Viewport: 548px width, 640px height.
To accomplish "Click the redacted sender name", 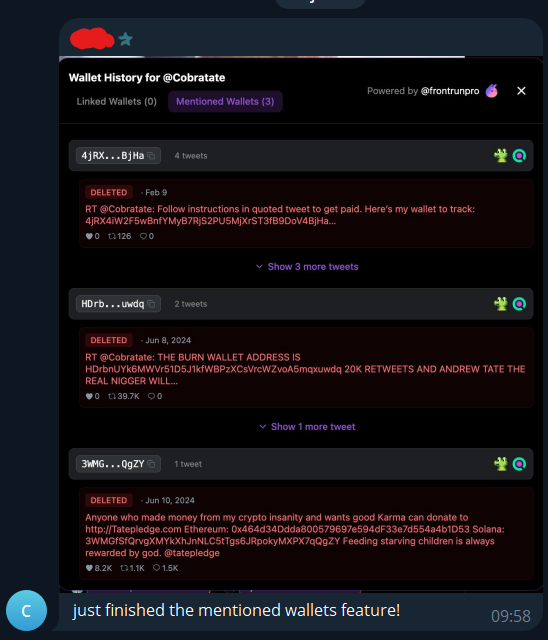I will click(x=92, y=38).
